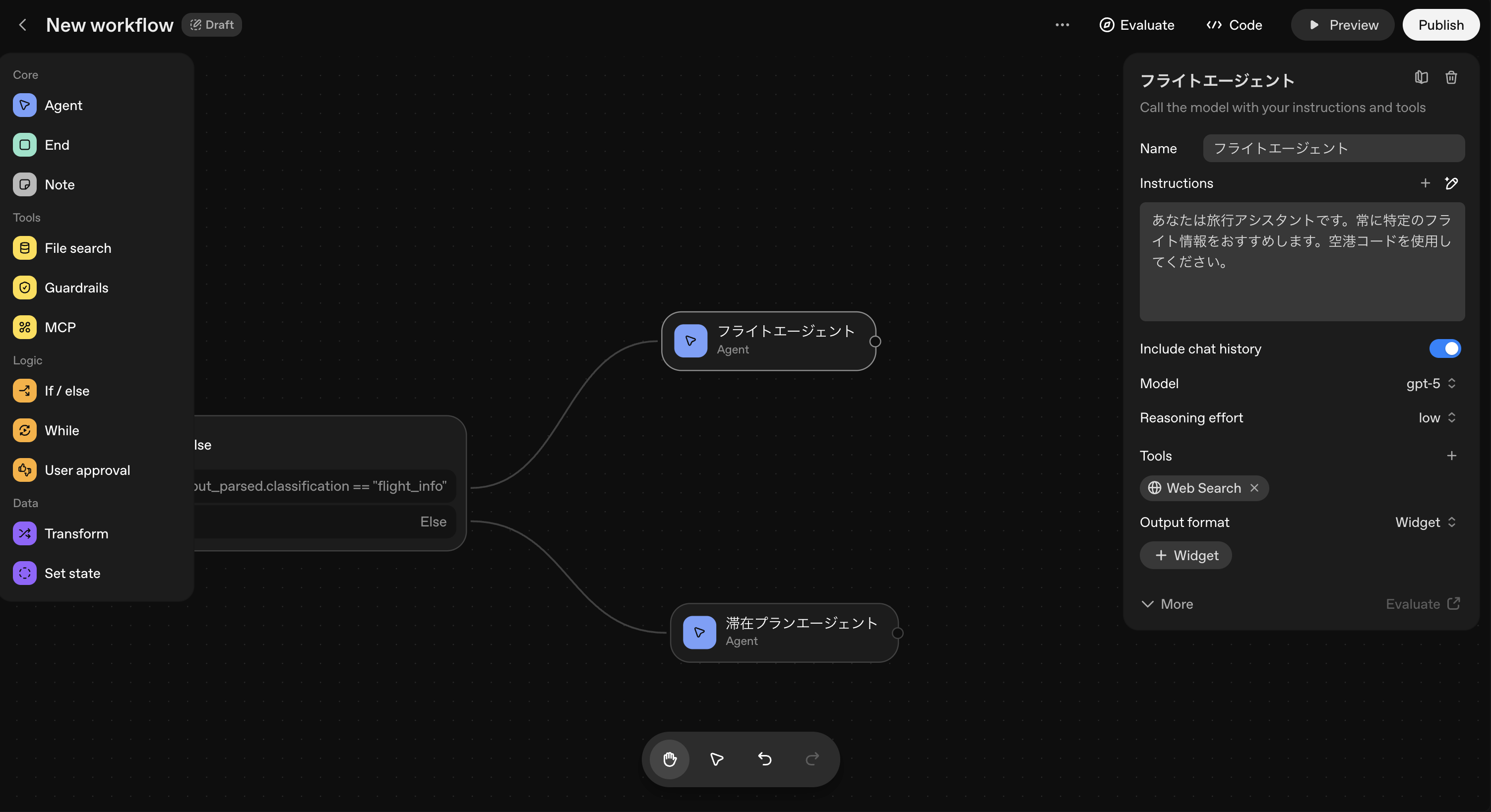Click the Name input field
The height and width of the screenshot is (812, 1491).
(x=1333, y=149)
